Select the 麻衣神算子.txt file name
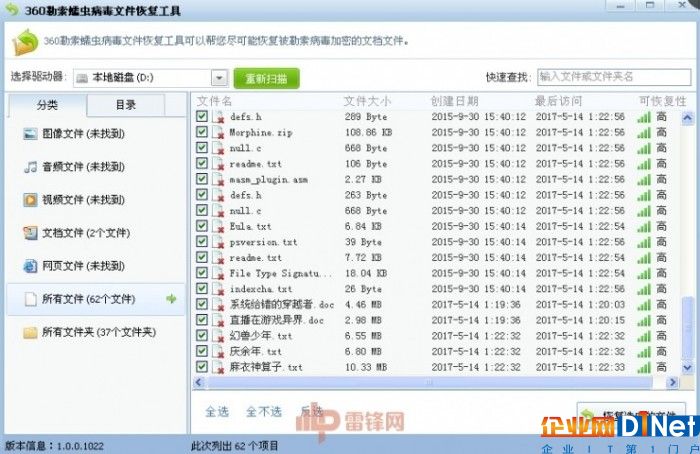The width and height of the screenshot is (700, 454). [266, 367]
